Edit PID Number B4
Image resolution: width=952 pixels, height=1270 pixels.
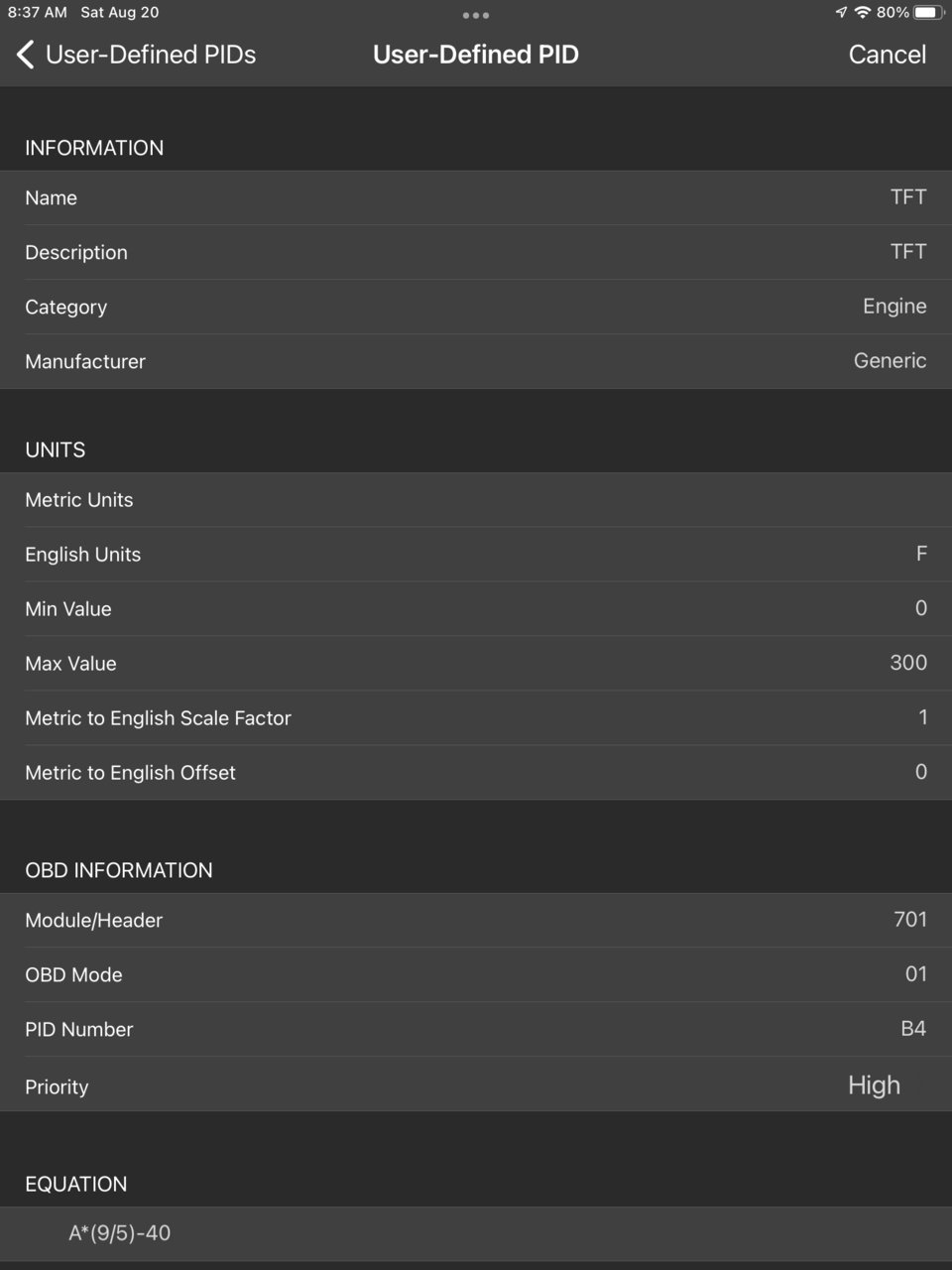click(476, 1029)
